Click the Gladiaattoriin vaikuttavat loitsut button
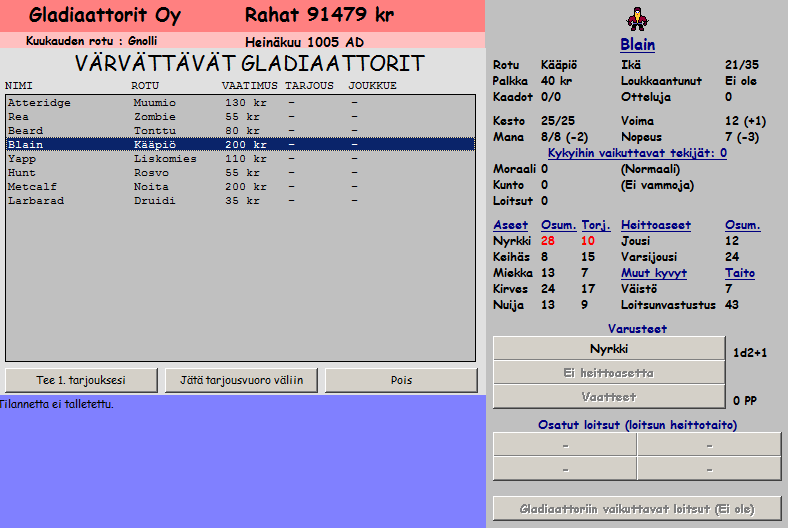This screenshot has width=788, height=528. coord(637,509)
